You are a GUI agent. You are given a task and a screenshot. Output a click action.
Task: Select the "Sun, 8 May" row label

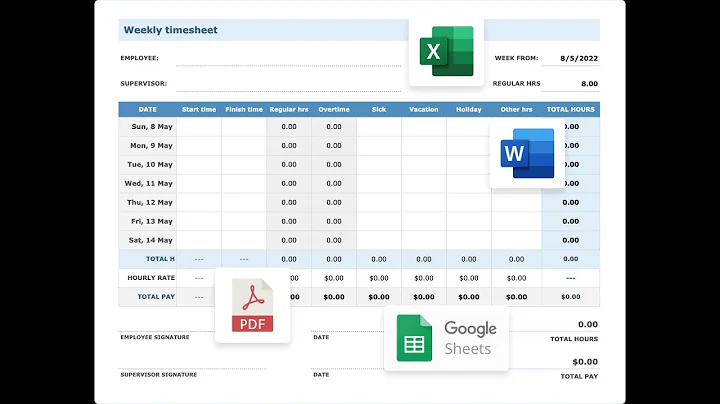(152, 126)
